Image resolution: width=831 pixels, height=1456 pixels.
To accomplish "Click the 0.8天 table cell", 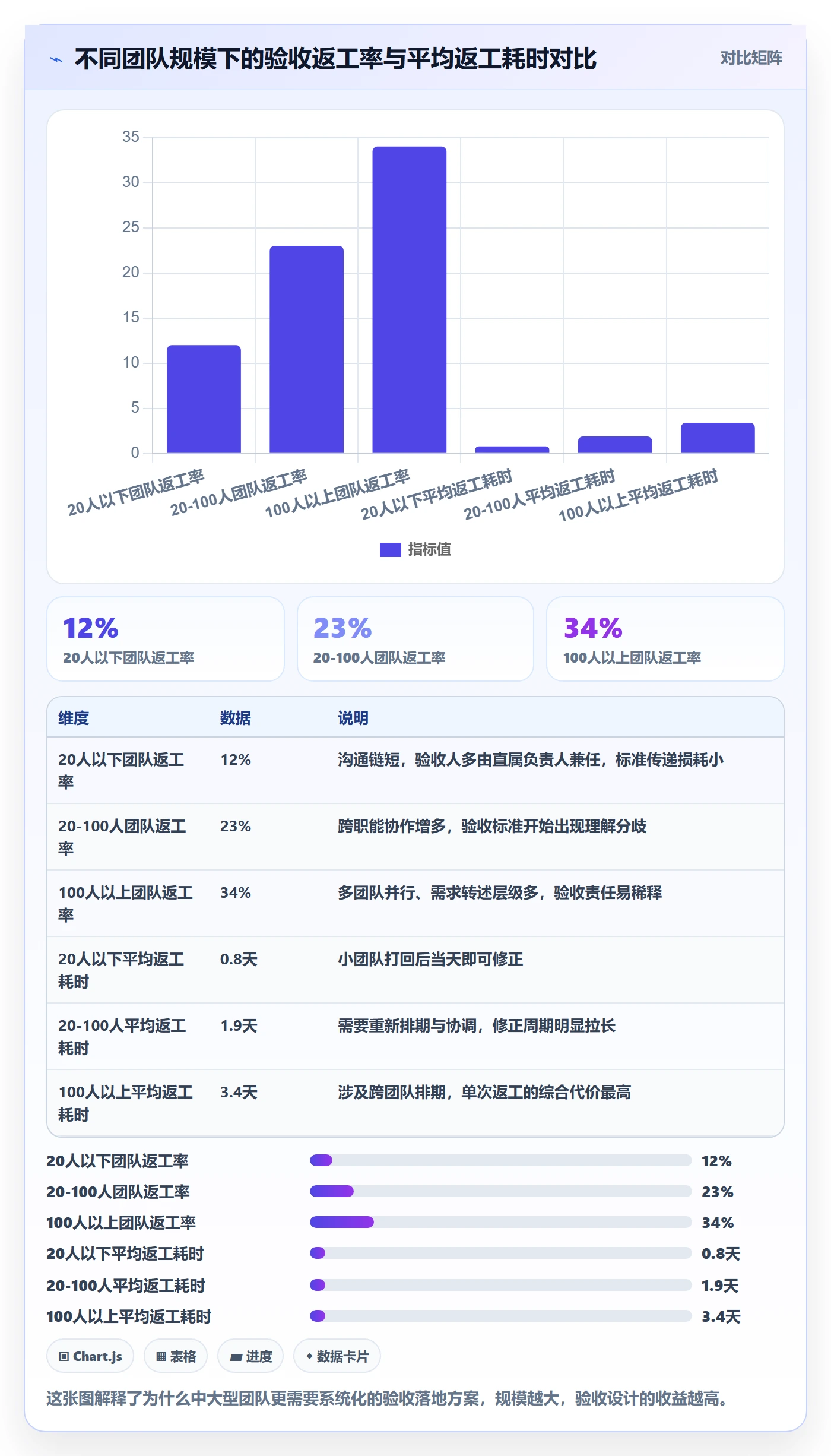I will pyautogui.click(x=239, y=960).
